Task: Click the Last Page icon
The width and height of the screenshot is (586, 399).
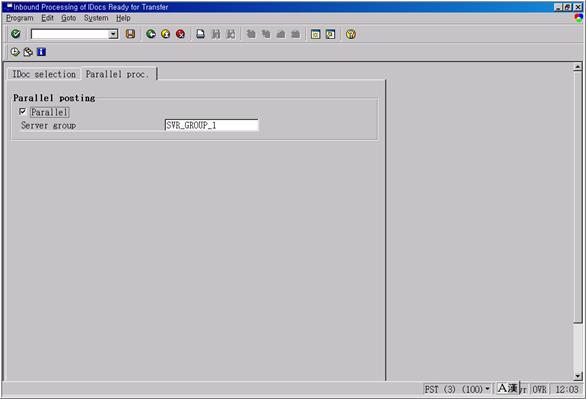Action: [x=296, y=34]
